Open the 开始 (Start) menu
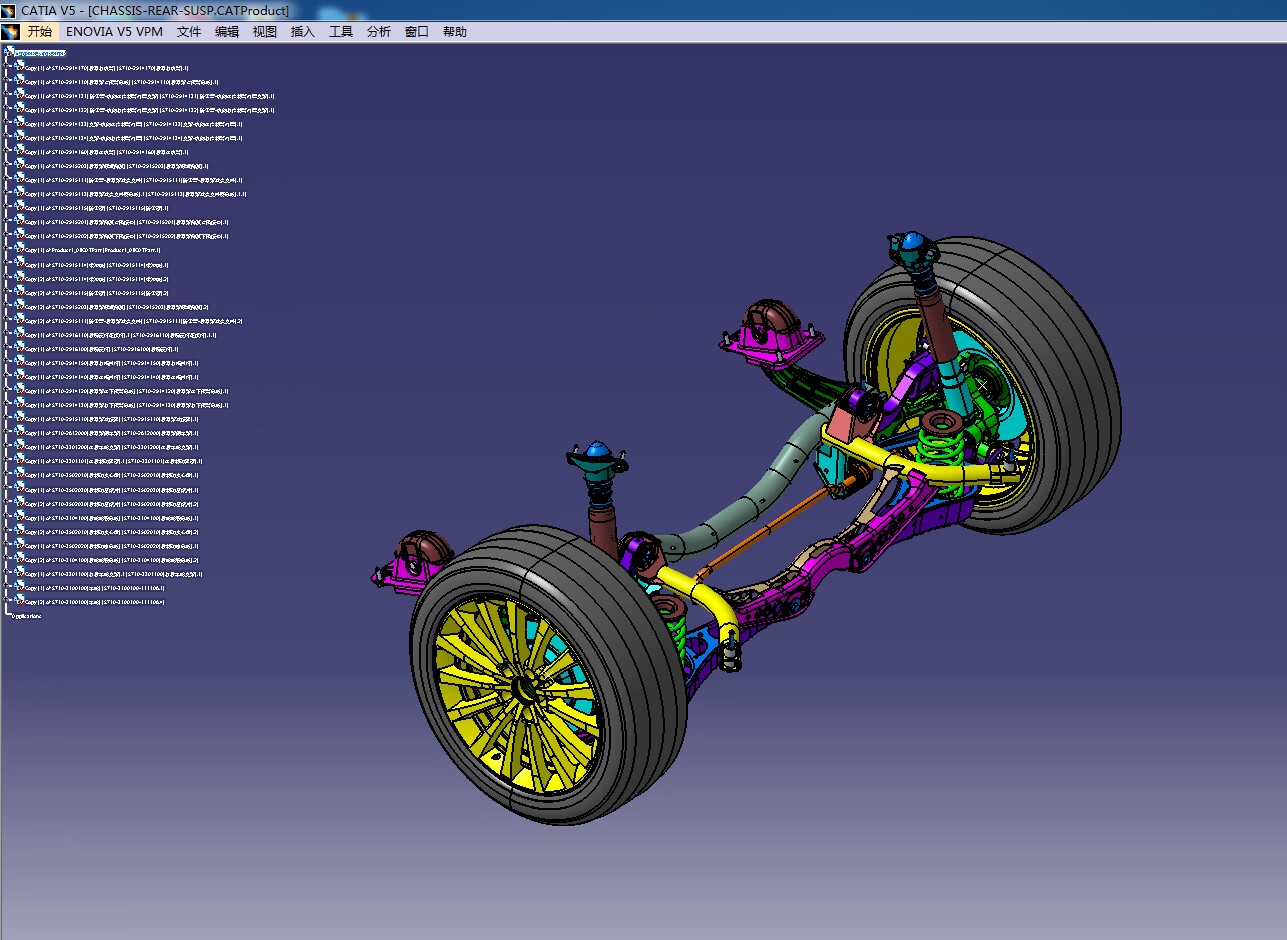 tap(40, 32)
